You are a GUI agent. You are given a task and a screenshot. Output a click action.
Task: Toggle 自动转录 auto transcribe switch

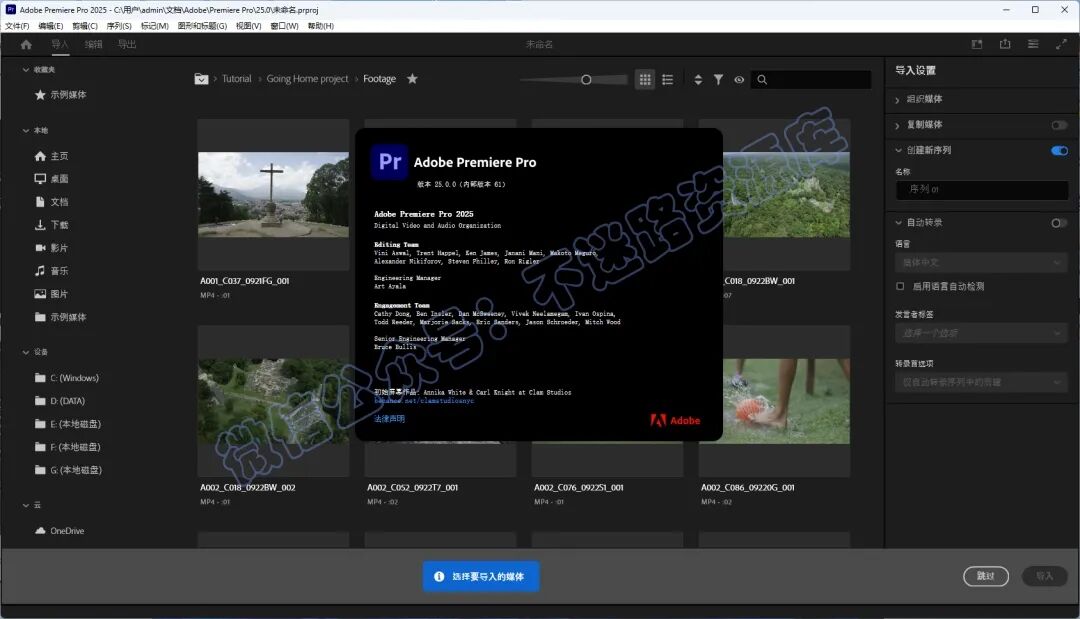[1059, 223]
